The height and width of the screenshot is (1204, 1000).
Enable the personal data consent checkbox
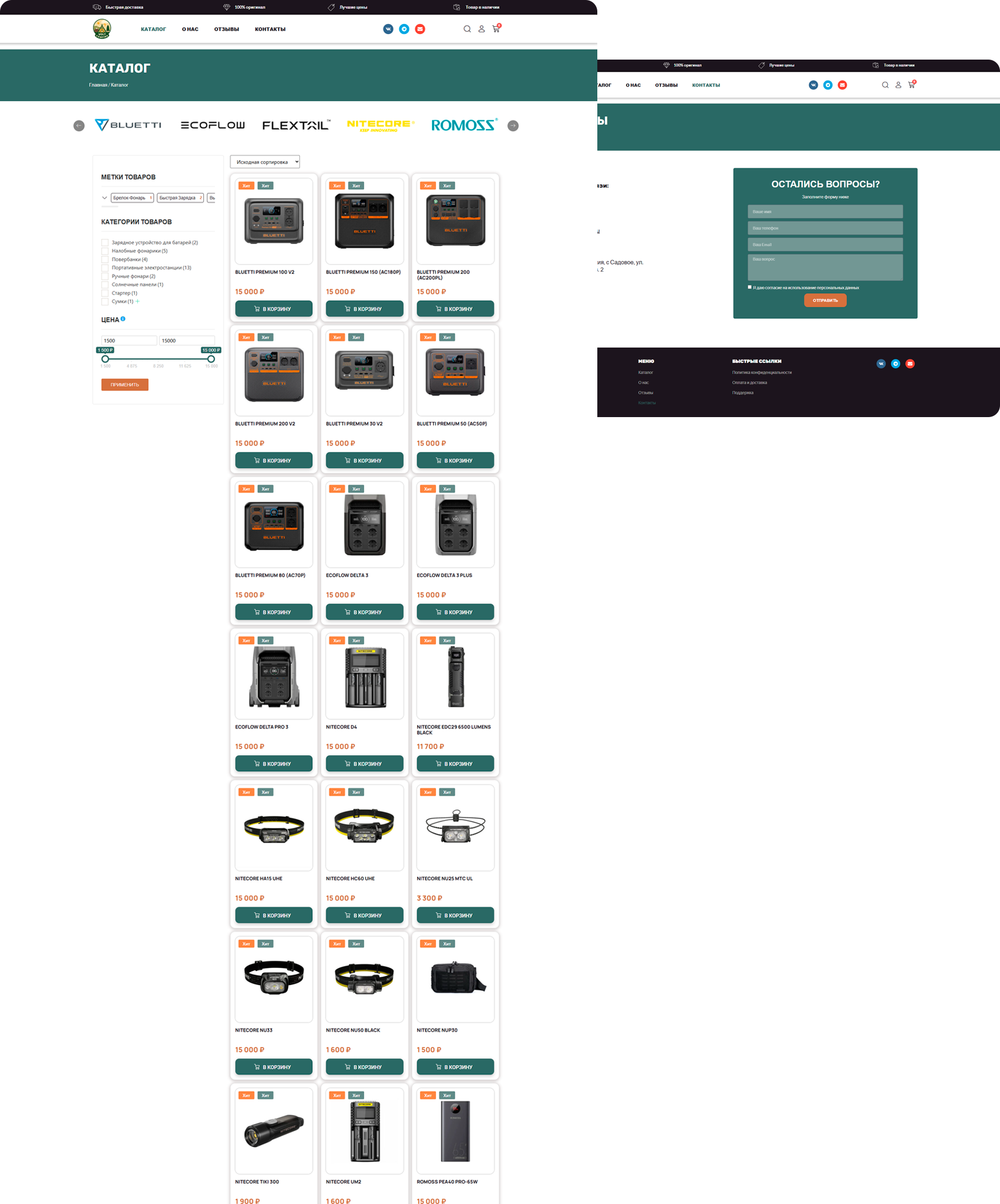click(x=750, y=287)
